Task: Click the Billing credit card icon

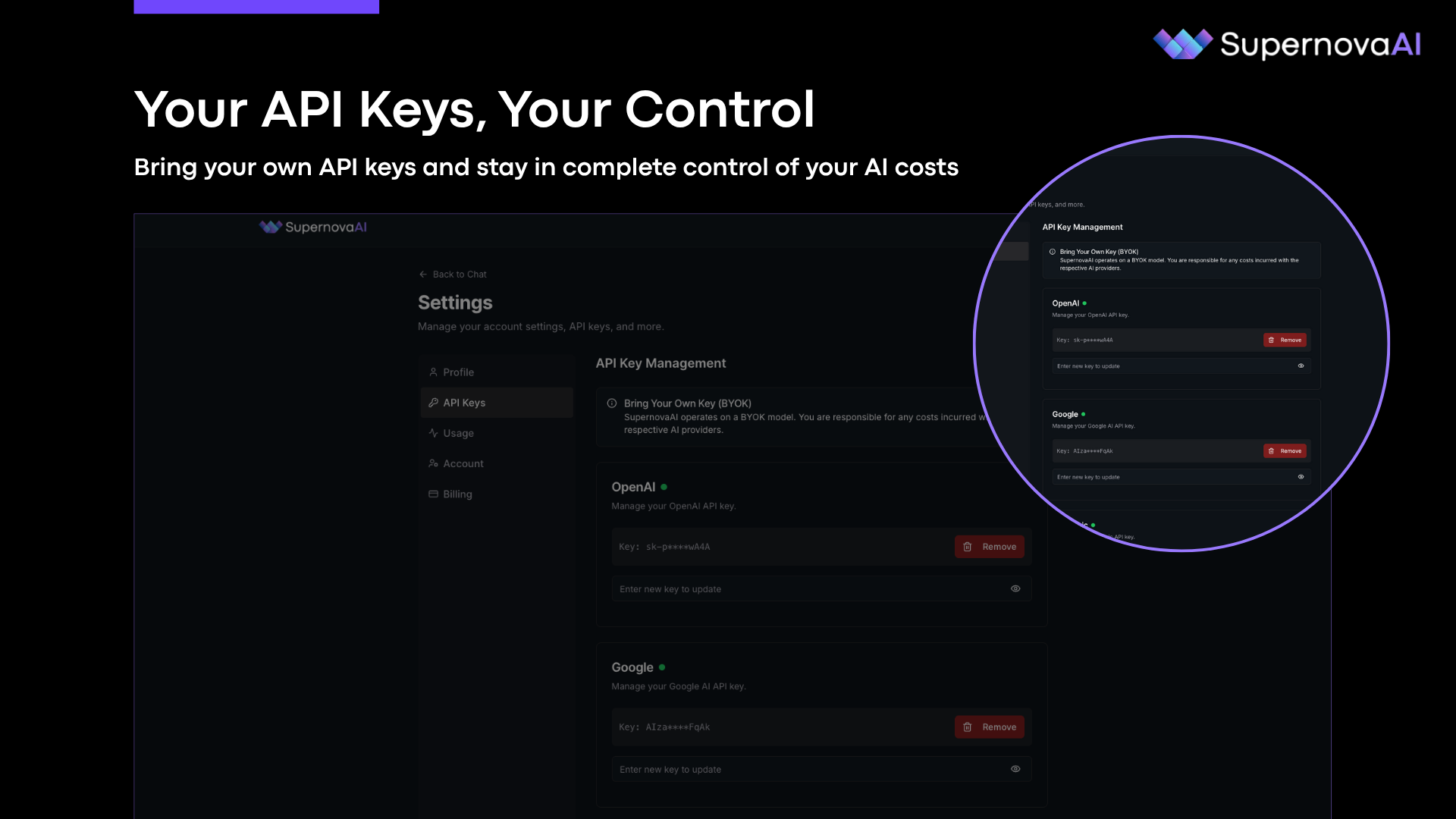Action: tap(433, 494)
